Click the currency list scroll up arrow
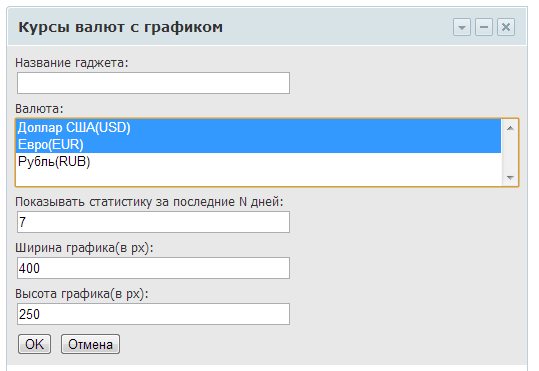 pos(510,128)
